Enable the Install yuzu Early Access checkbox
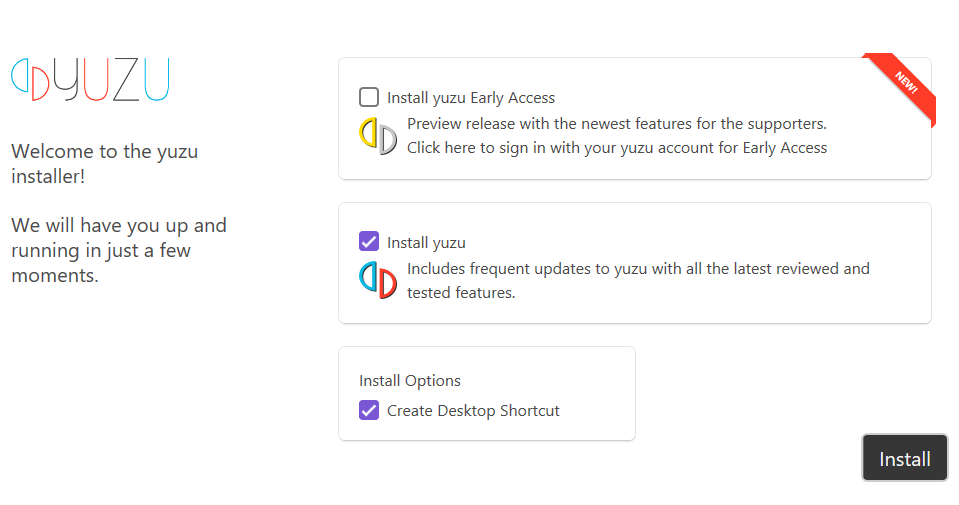The width and height of the screenshot is (959, 505). click(x=369, y=97)
